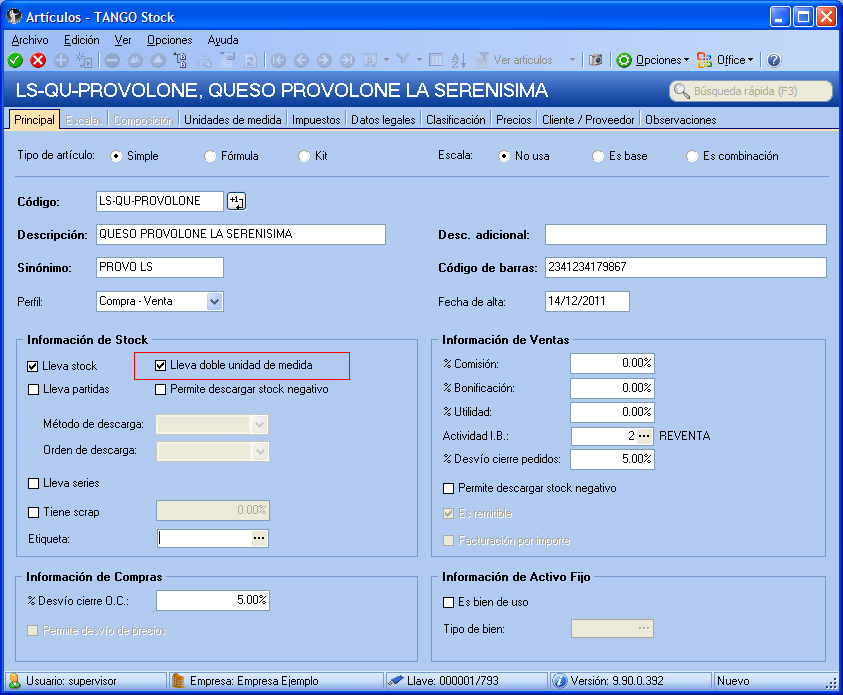Open the Edición menu
The height and width of the screenshot is (695, 843).
[x=82, y=40]
